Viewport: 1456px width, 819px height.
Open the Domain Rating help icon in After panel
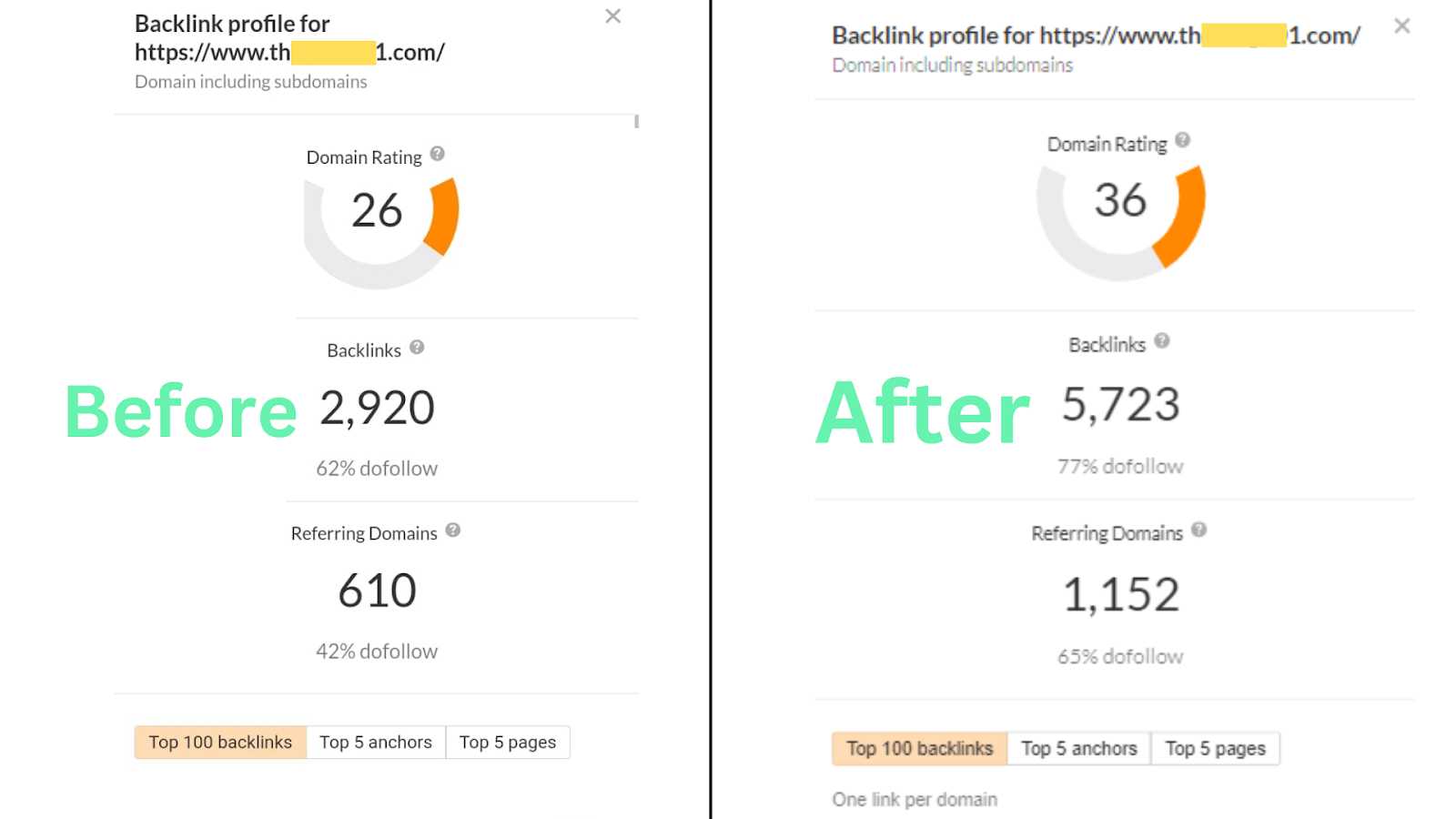coord(1184,139)
